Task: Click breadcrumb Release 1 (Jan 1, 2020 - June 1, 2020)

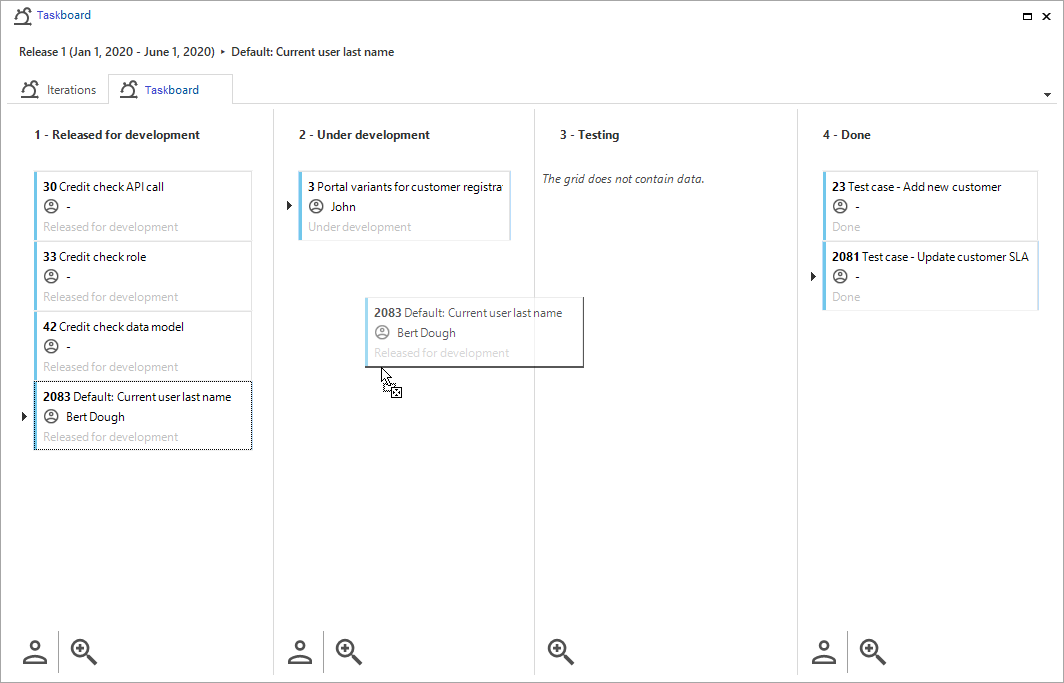Action: pos(117,52)
